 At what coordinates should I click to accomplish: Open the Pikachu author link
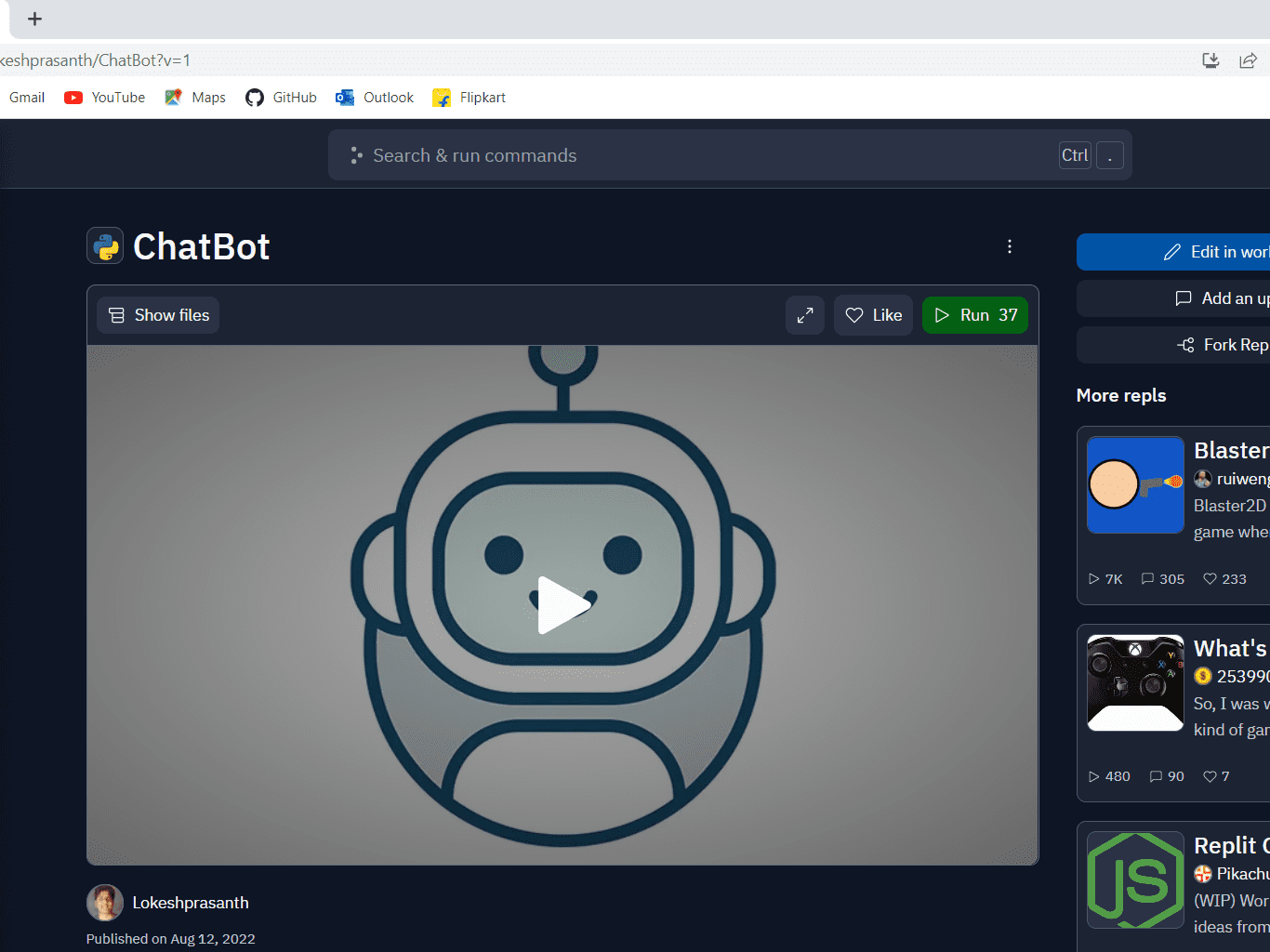pos(1232,874)
